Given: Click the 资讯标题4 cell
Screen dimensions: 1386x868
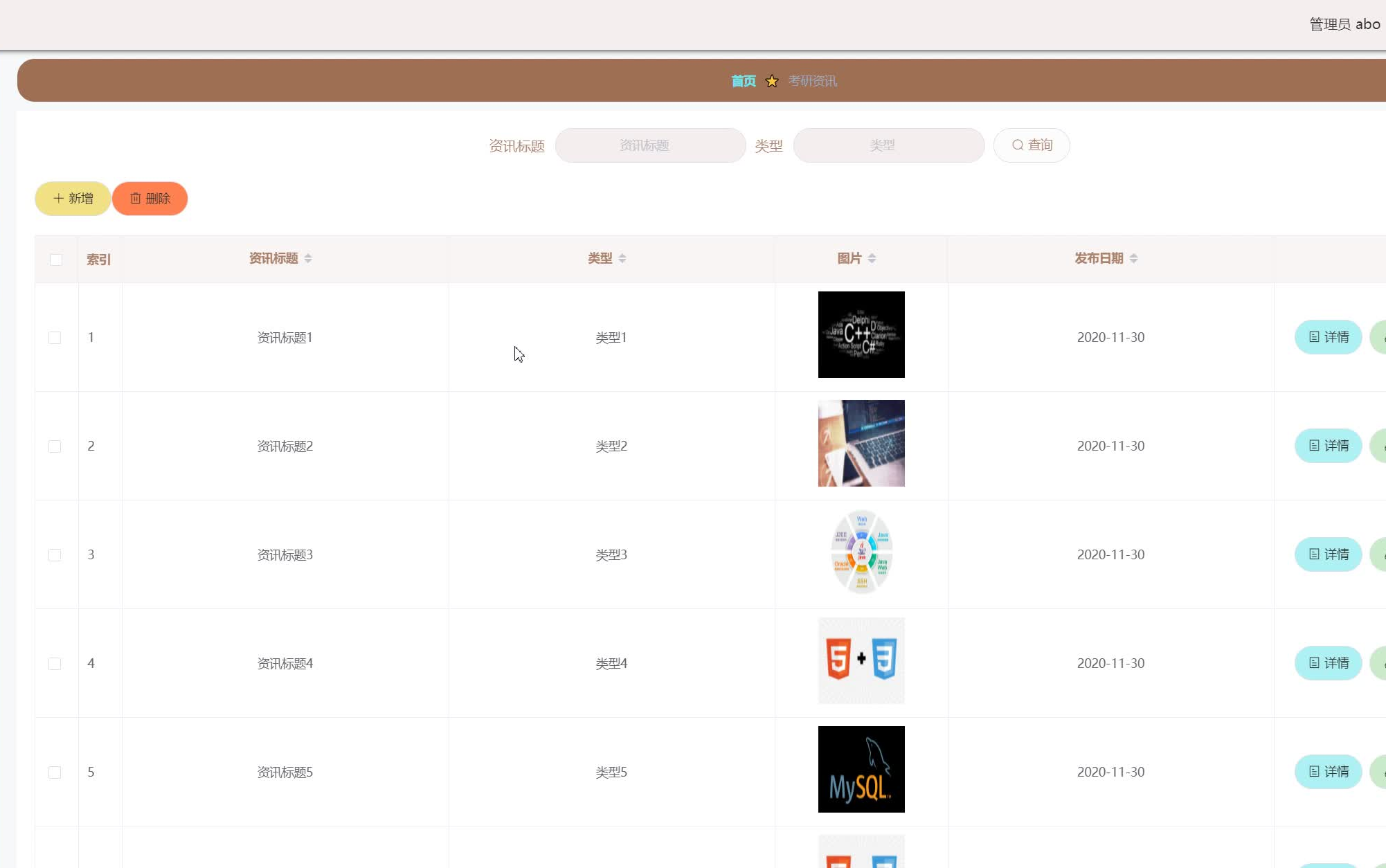Looking at the screenshot, I should [x=285, y=664].
